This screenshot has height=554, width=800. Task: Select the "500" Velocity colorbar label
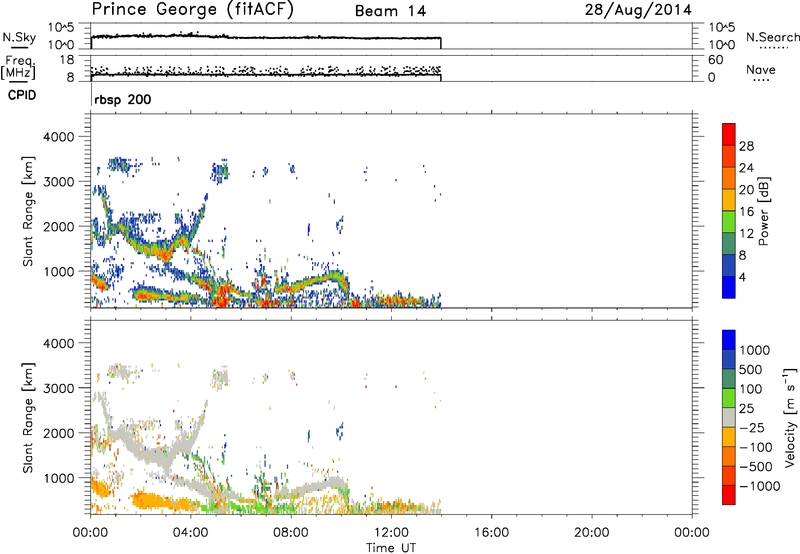click(751, 369)
